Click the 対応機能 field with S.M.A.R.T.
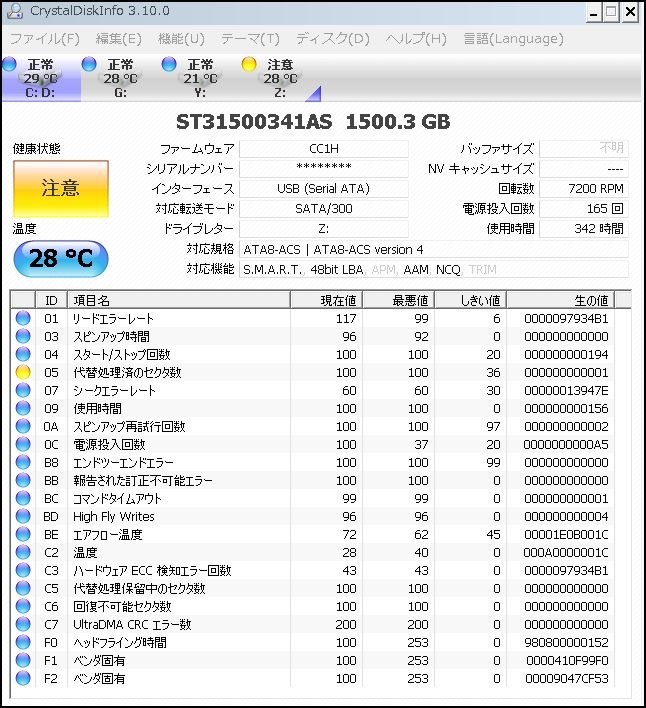This screenshot has height=708, width=646. point(433,270)
